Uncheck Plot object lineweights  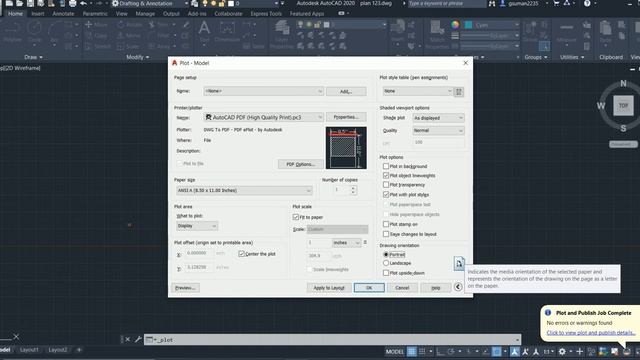386,175
